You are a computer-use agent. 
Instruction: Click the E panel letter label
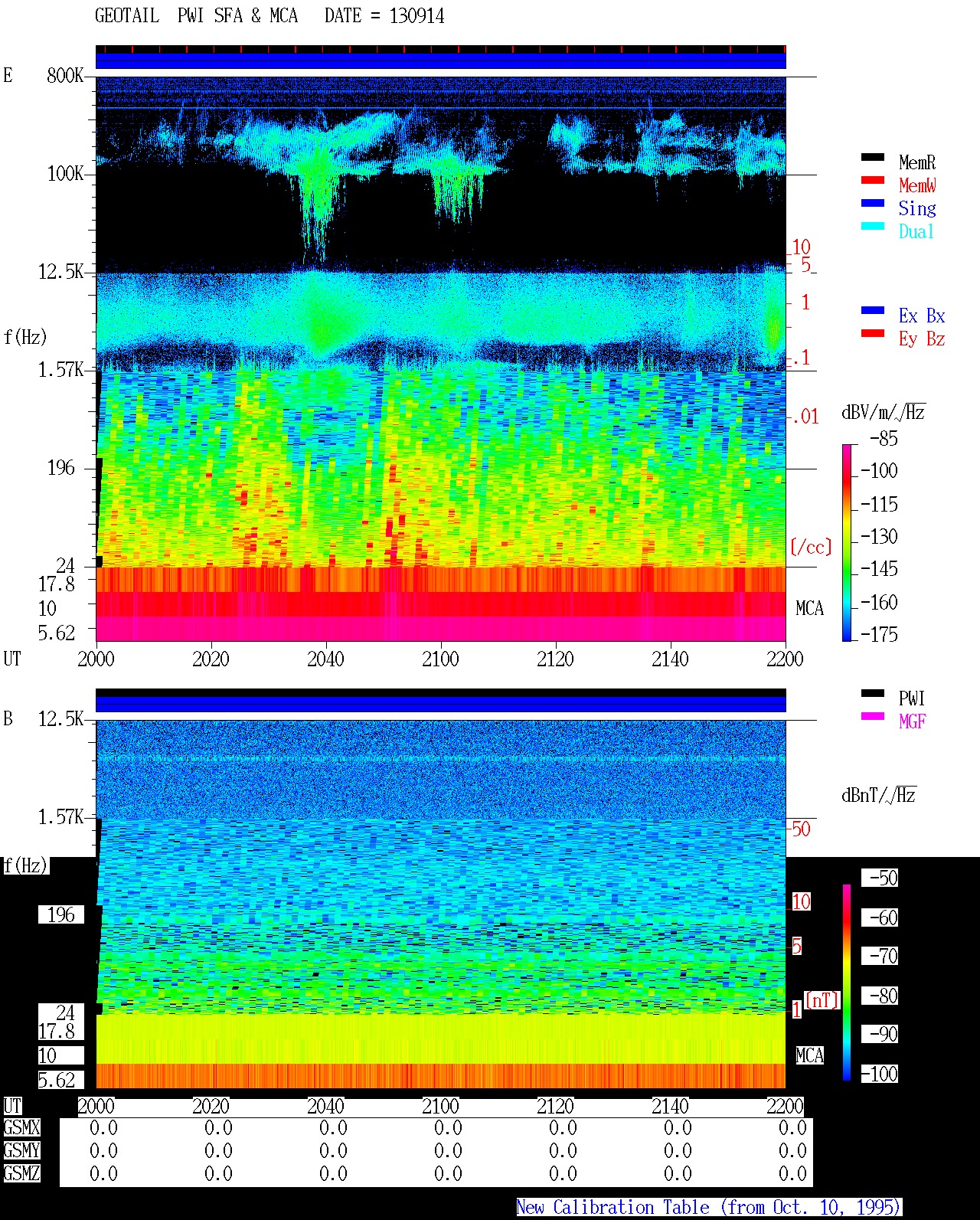click(x=8, y=76)
